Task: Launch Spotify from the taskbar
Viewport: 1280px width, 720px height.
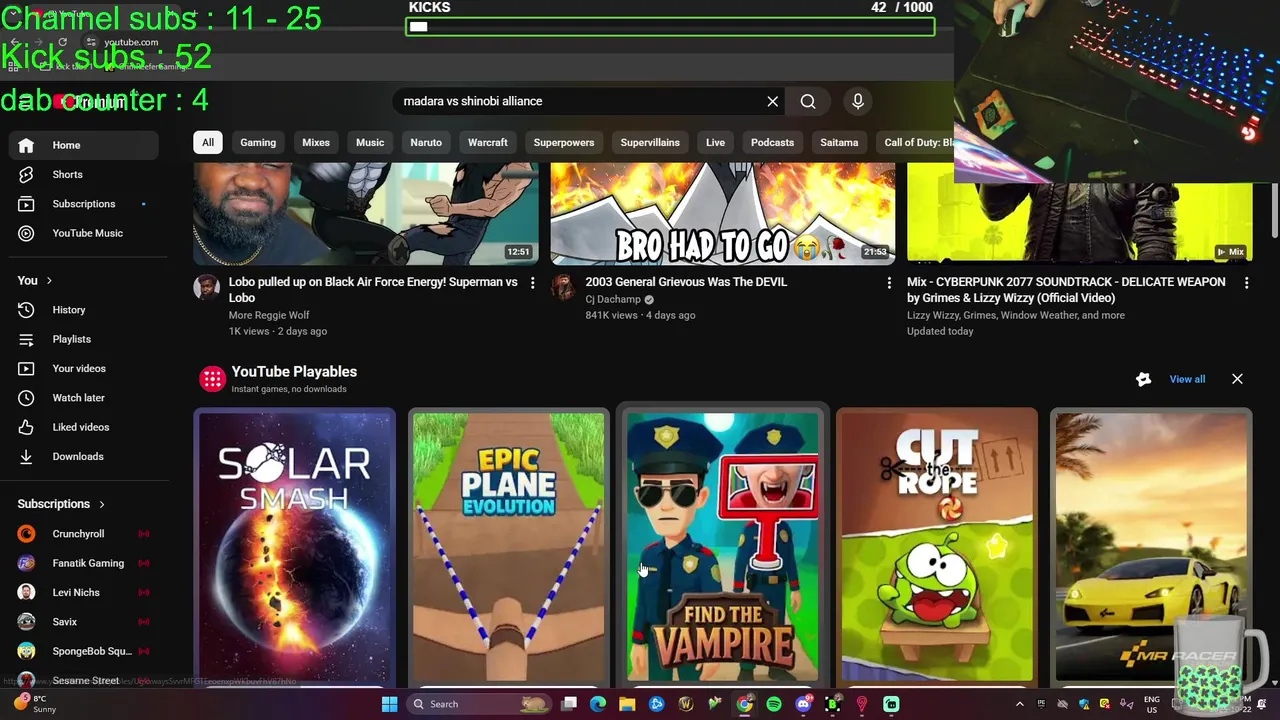Action: (x=774, y=704)
